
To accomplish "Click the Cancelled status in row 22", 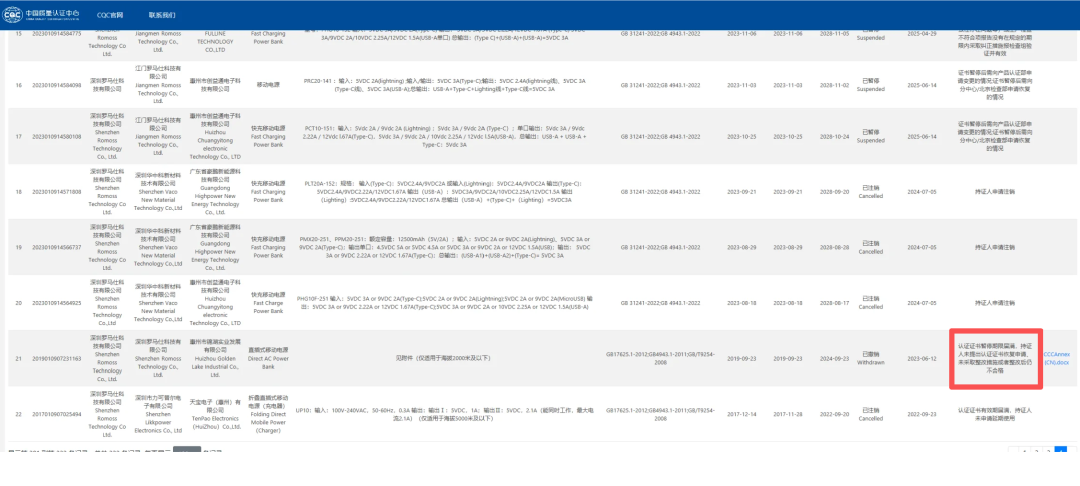I will coord(871,414).
